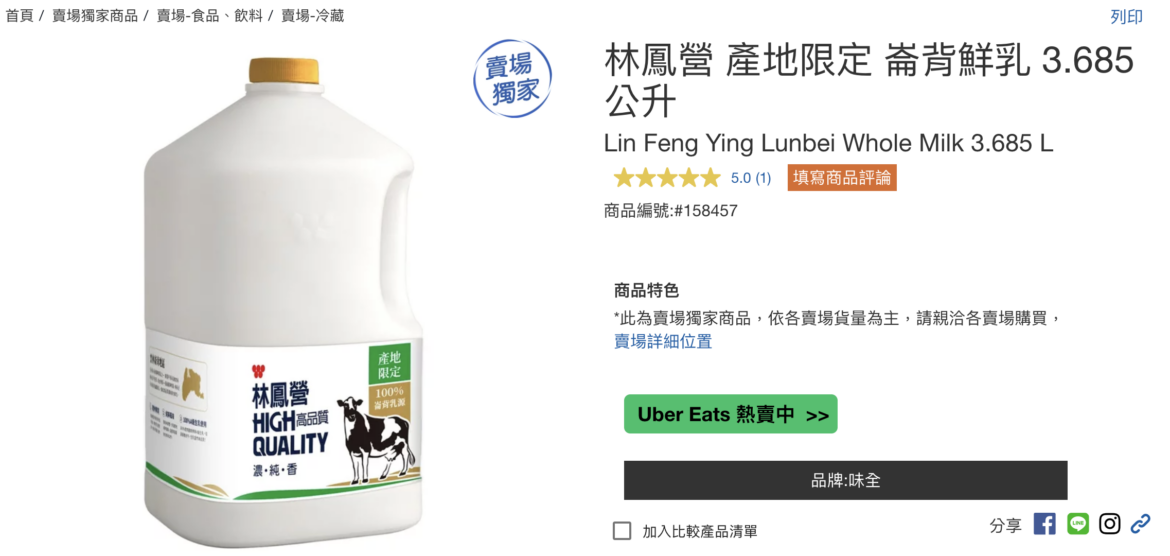
Task: Click the 賣場獨家 round badge
Action: [513, 78]
